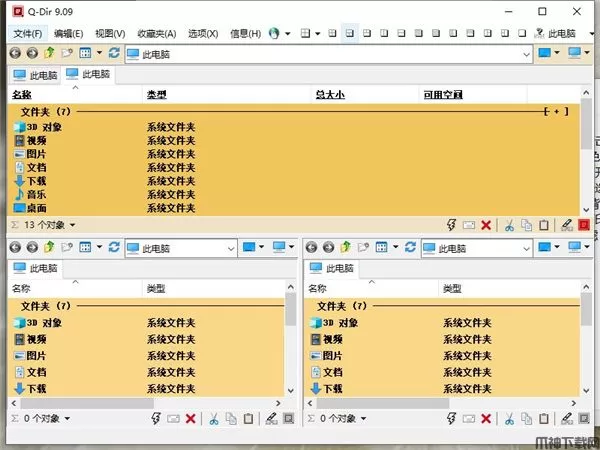
Task: Expand the dropdown arrow beside the globe icon
Action: tap(288, 34)
